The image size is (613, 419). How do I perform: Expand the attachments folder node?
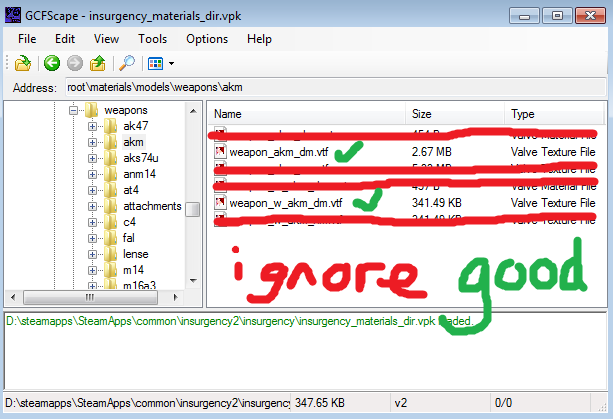click(x=92, y=206)
